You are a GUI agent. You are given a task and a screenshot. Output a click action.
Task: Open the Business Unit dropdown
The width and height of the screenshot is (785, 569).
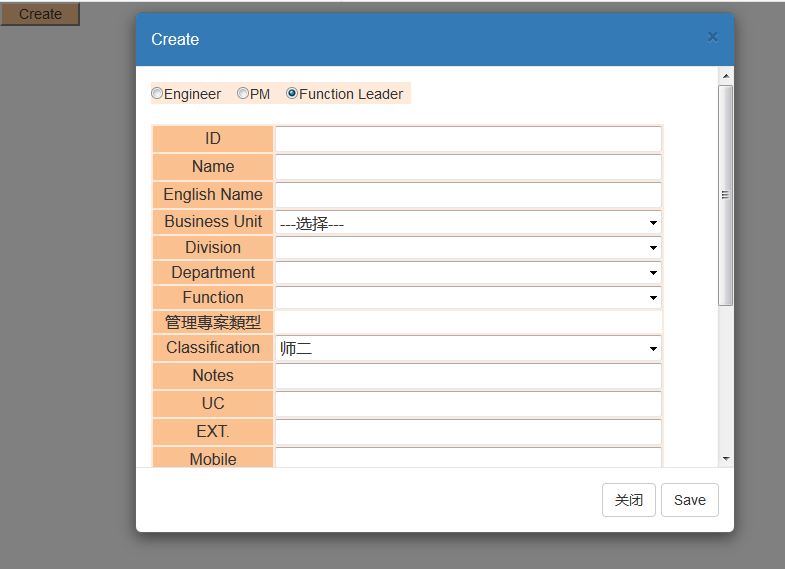coord(468,222)
